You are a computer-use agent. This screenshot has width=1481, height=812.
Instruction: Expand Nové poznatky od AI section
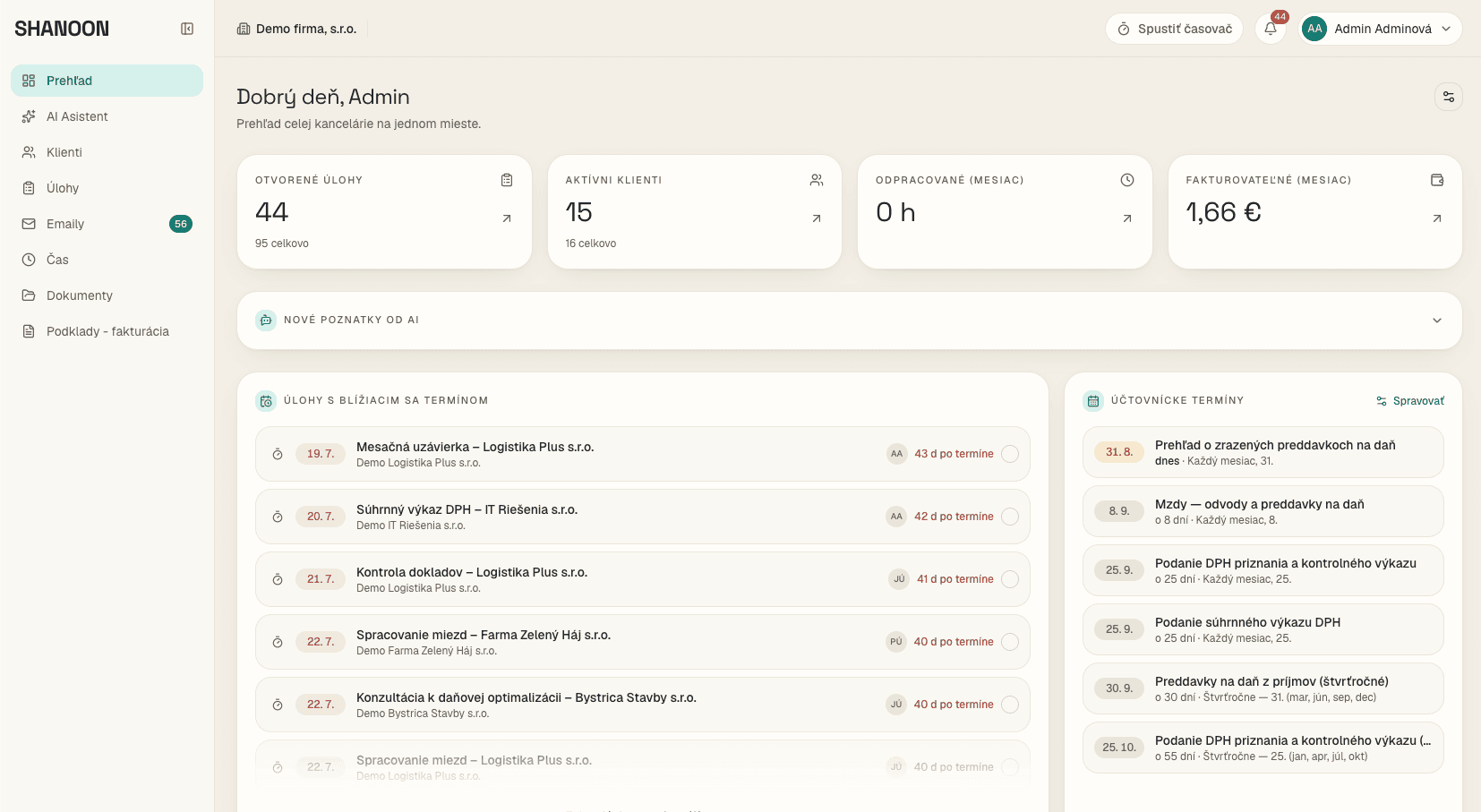click(849, 321)
